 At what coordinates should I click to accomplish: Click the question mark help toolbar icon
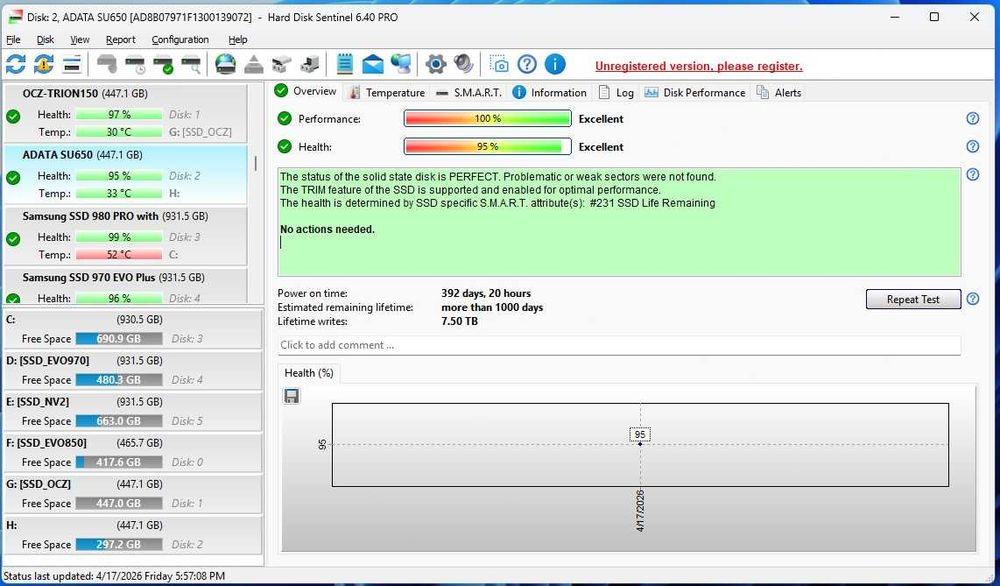tap(527, 64)
